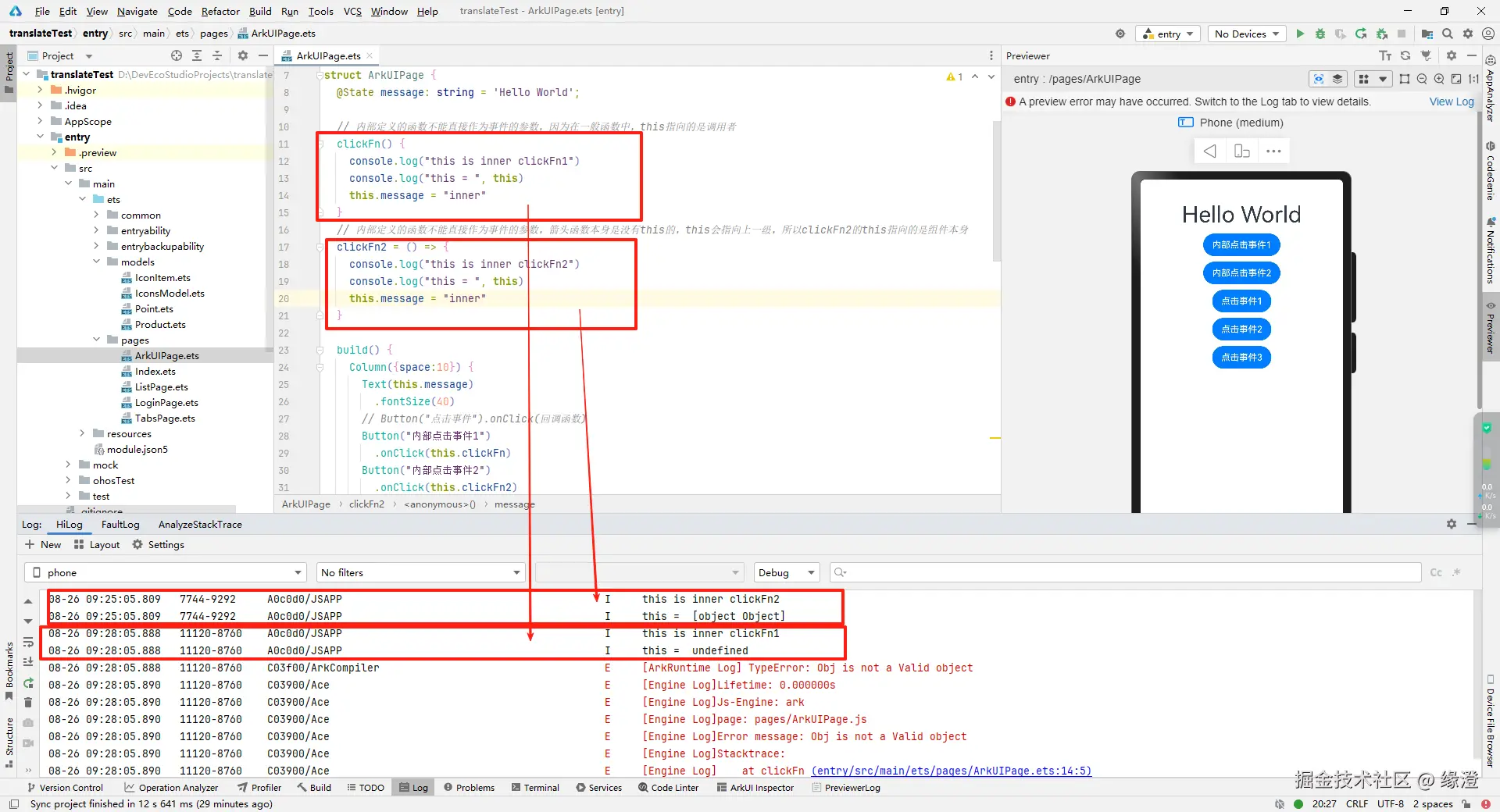
Task: Zoom out the Previewer
Action: [x=1422, y=79]
